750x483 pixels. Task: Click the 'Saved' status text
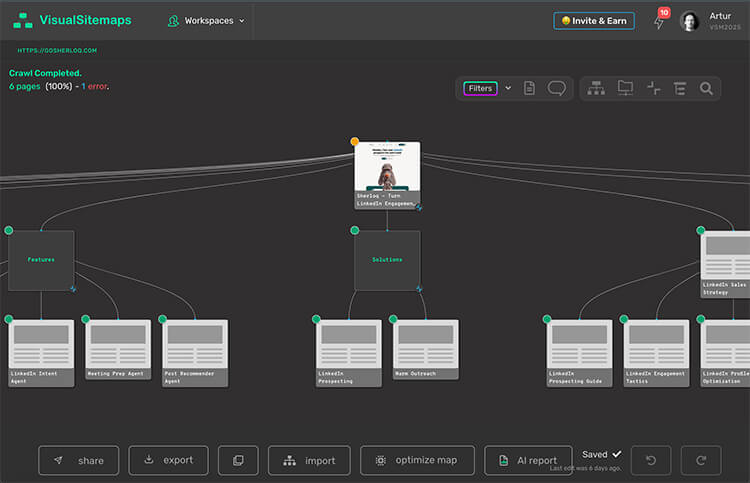595,454
